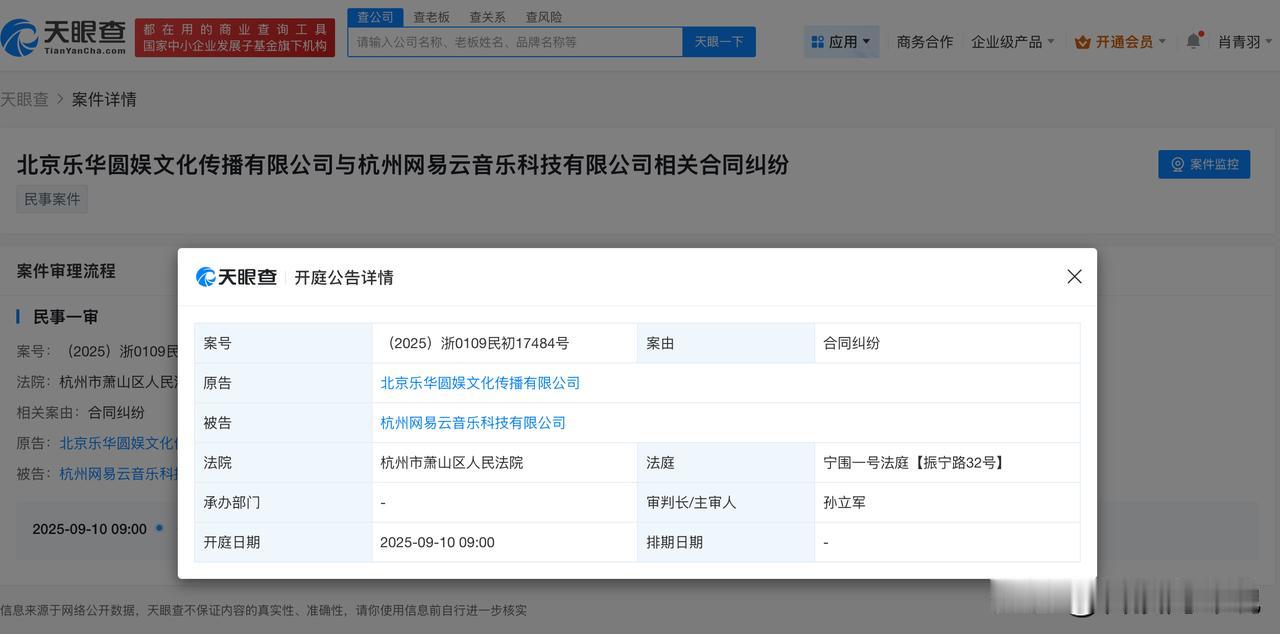Click the 案件审理流程 heading
This screenshot has height=634, width=1280.
(x=66, y=271)
